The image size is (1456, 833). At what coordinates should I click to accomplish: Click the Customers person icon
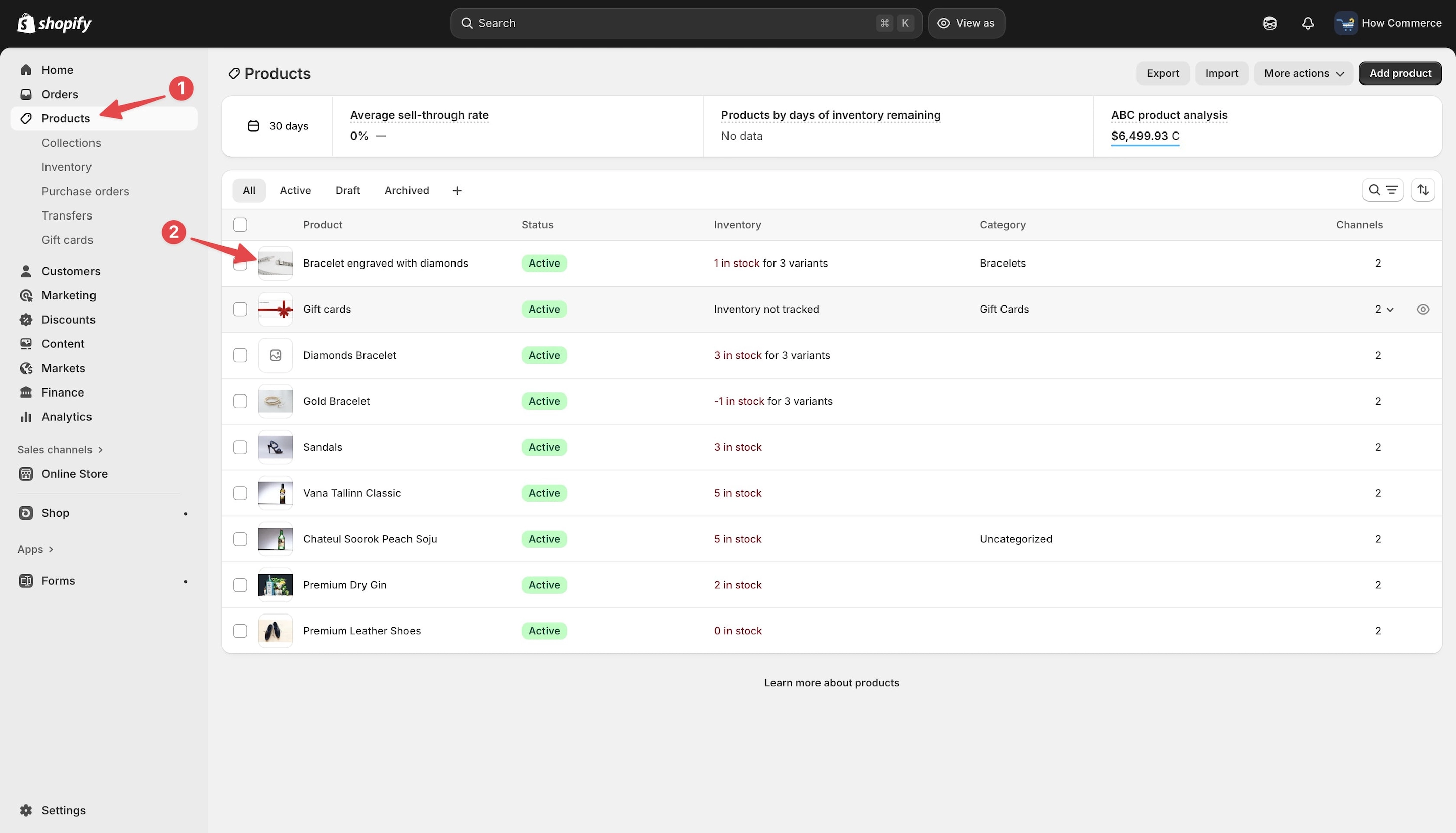[x=26, y=271]
